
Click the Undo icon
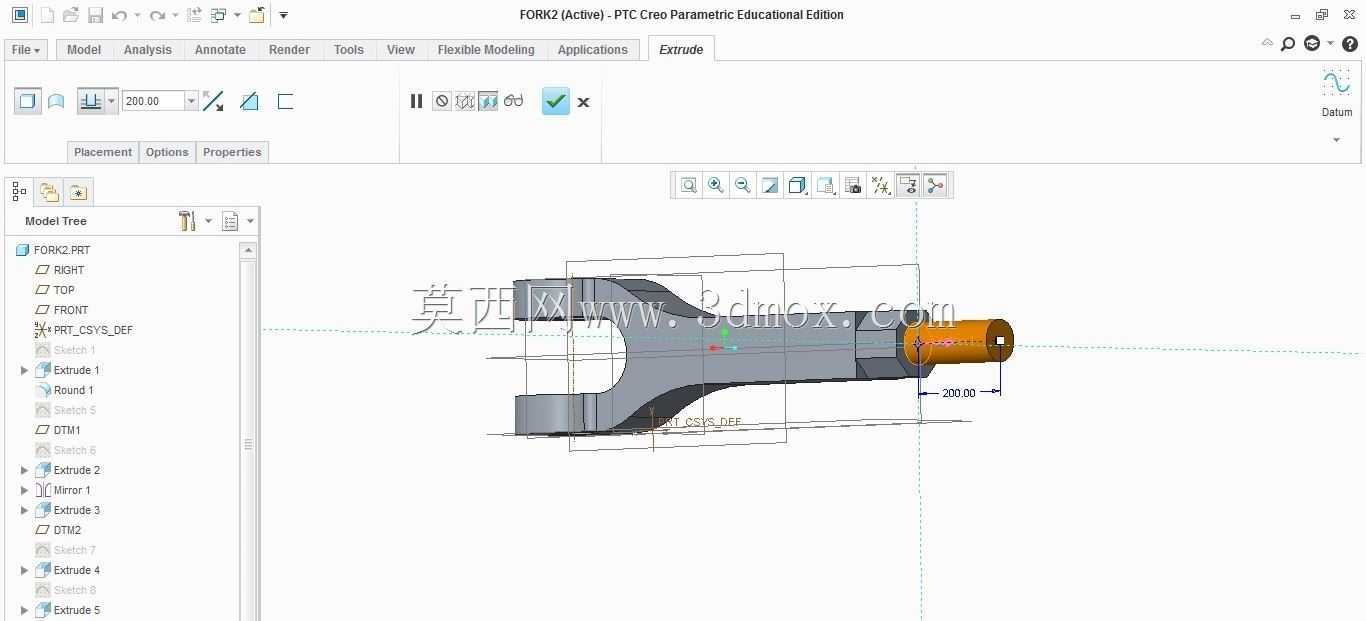[x=119, y=15]
